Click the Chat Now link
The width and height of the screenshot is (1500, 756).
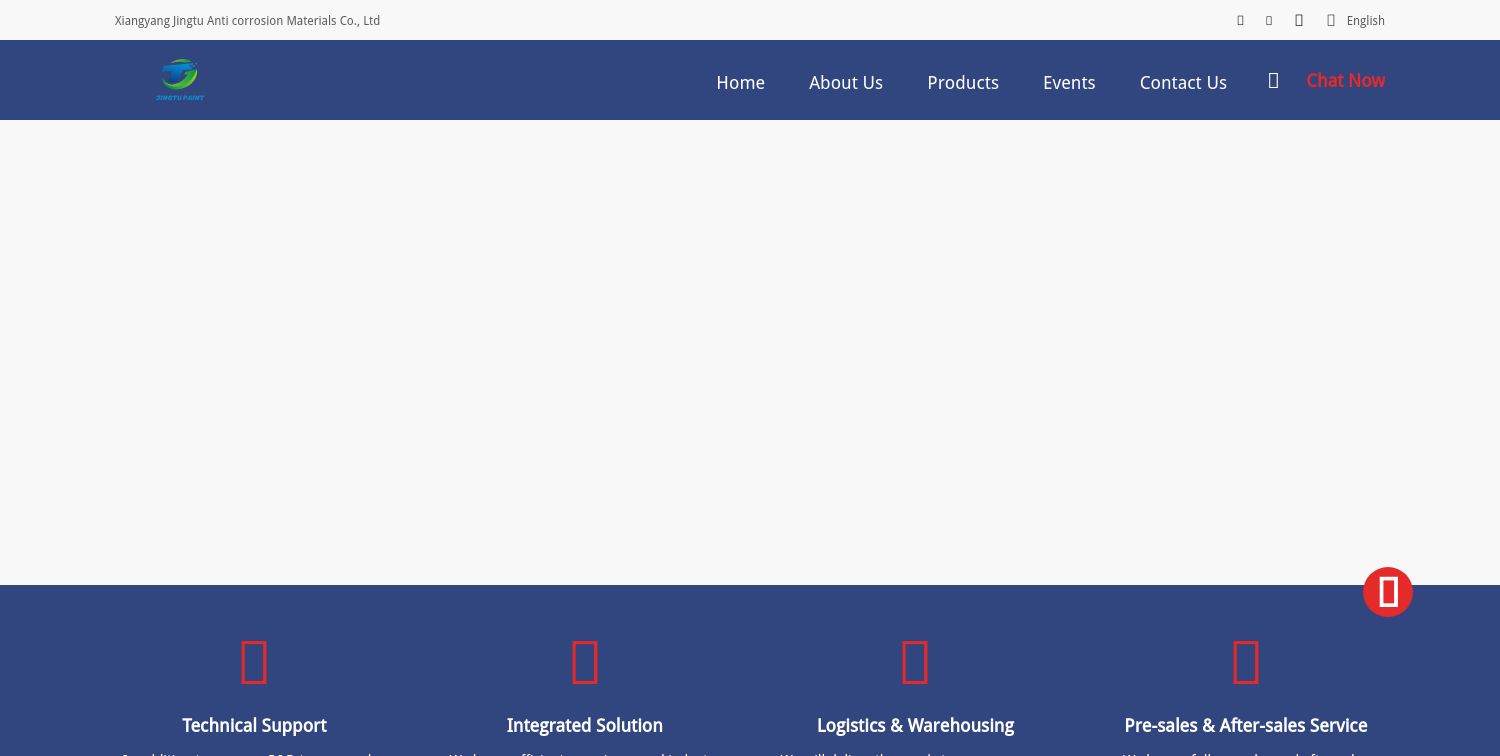tap(1345, 80)
